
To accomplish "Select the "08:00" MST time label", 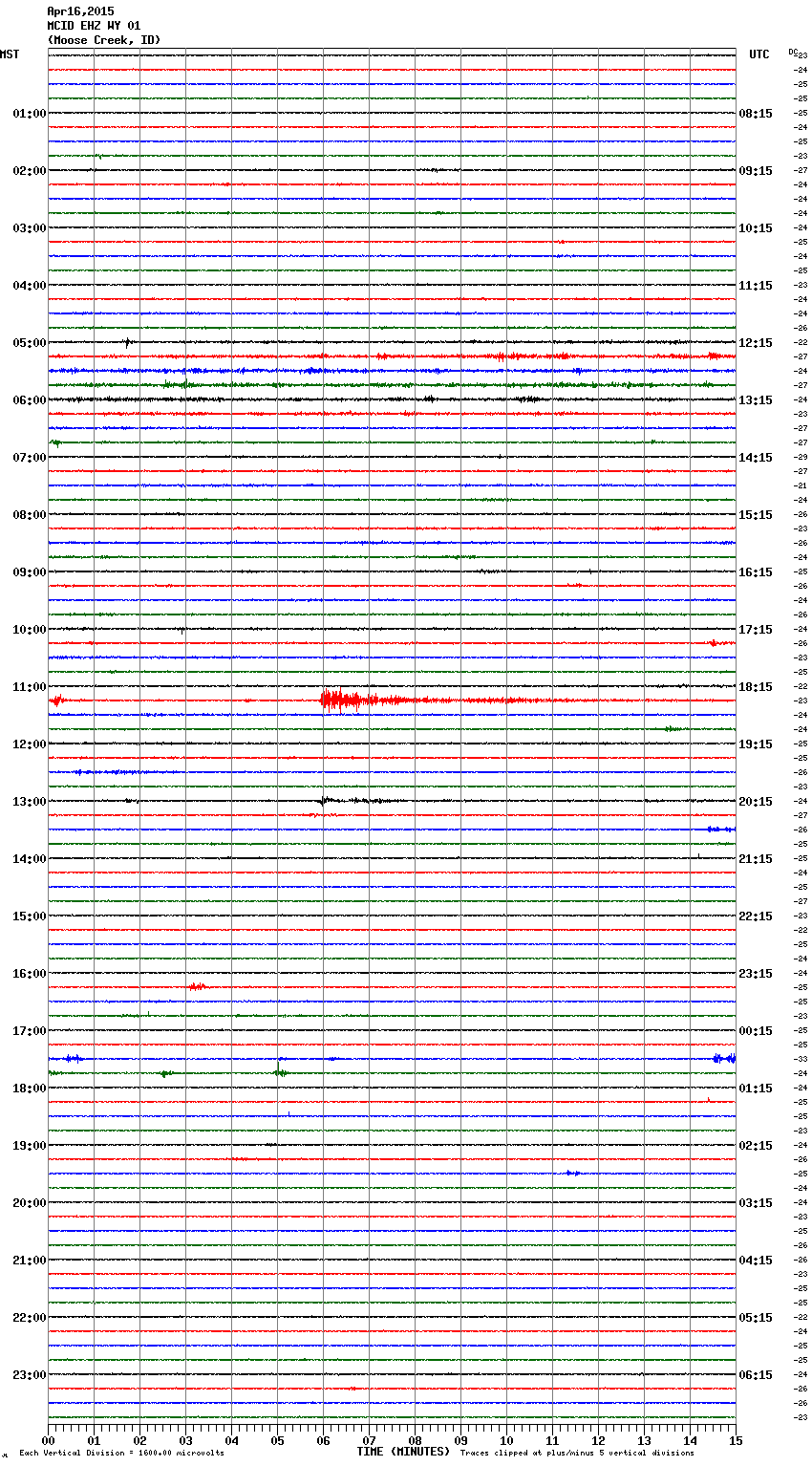I will pos(30,515).
